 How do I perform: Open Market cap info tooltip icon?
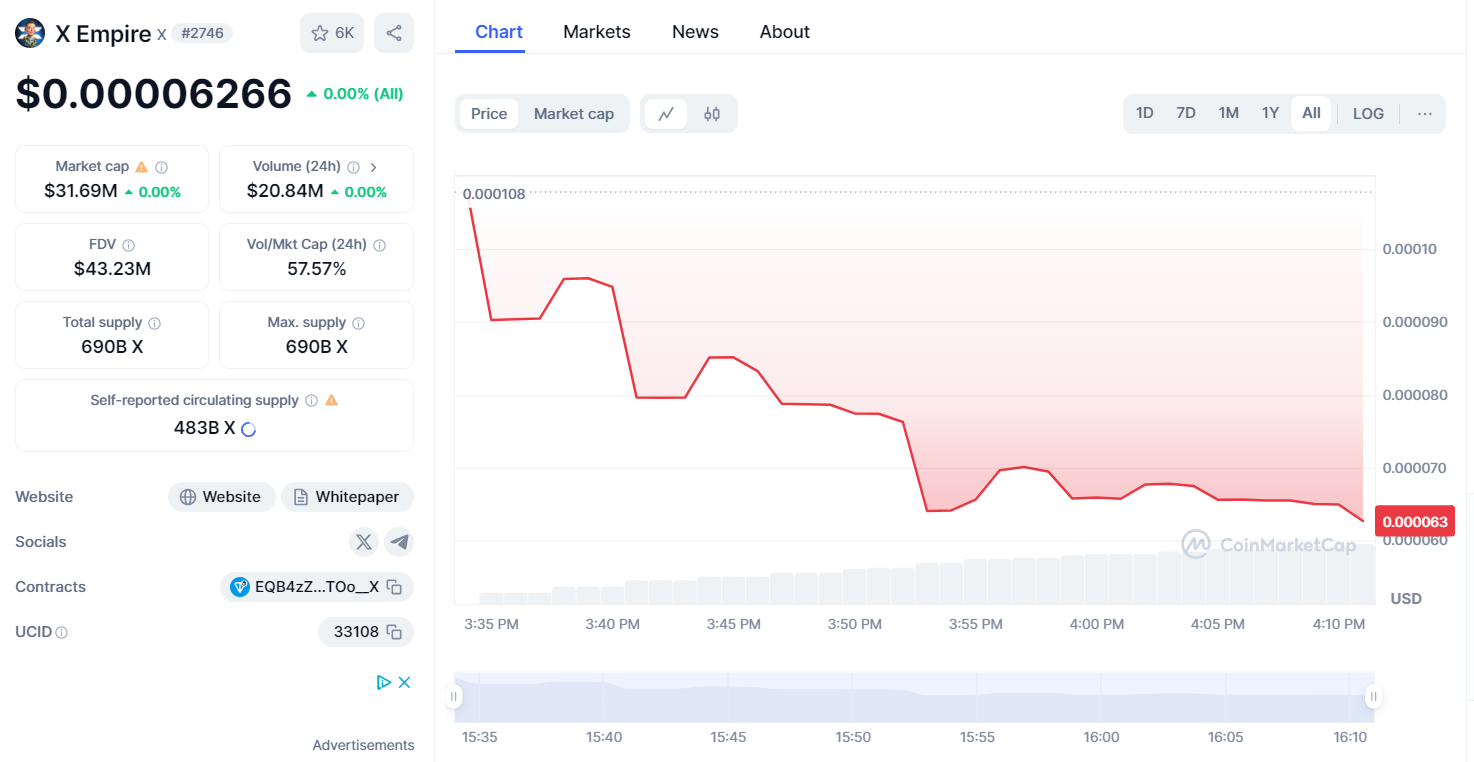click(161, 167)
